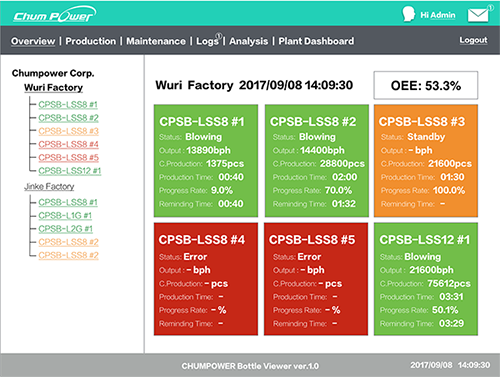
Task: Select the Overview menu item
Action: (33, 41)
